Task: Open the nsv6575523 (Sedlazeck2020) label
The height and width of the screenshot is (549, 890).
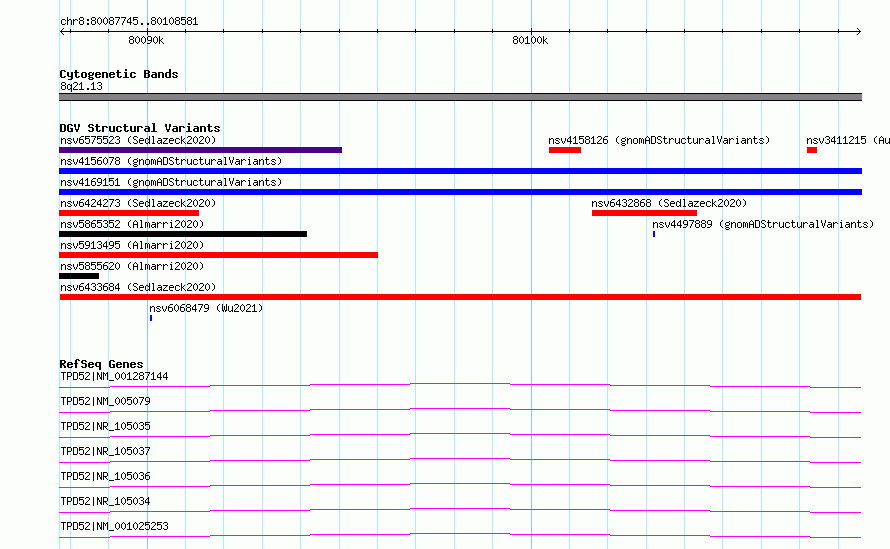Action: (138, 140)
